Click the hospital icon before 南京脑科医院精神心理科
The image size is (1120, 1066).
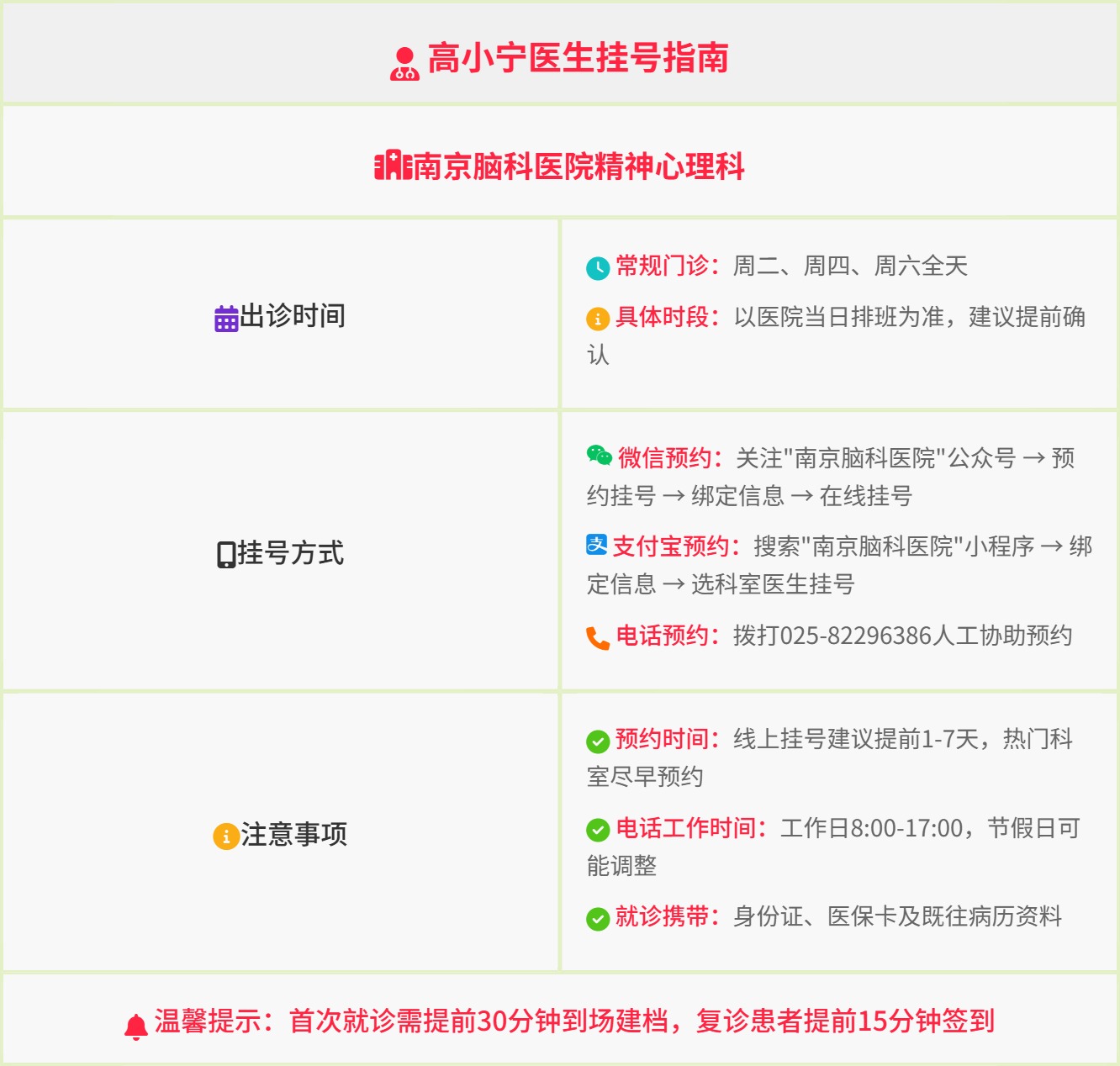[393, 165]
